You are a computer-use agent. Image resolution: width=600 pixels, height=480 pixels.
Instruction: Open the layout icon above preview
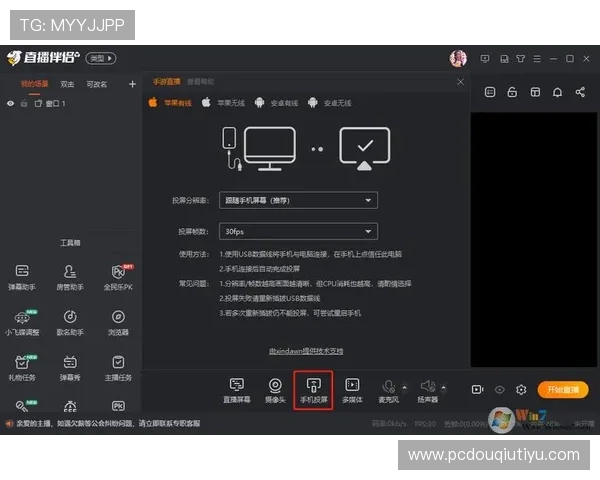tap(535, 92)
